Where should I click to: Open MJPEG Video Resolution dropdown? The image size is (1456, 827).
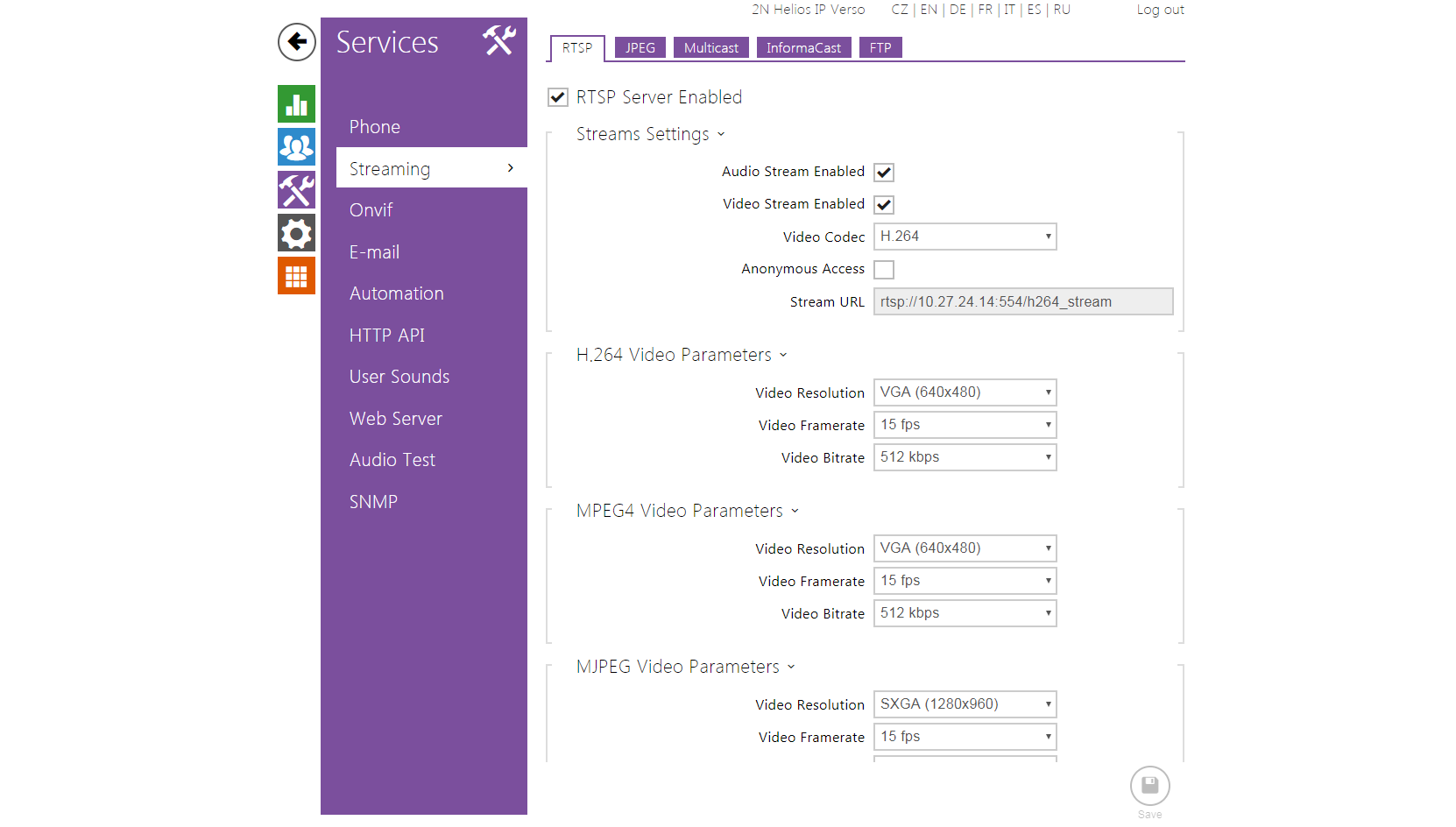(x=965, y=704)
